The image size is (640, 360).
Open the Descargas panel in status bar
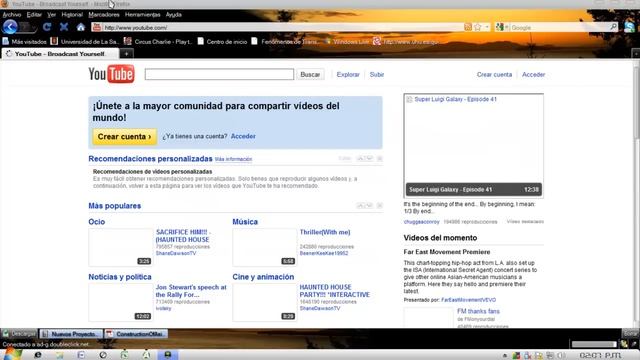tap(19, 334)
